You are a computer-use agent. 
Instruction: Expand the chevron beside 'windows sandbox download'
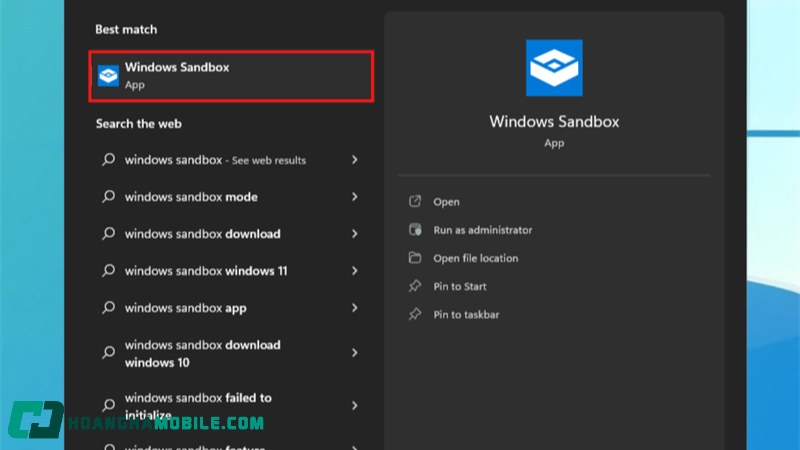click(355, 234)
